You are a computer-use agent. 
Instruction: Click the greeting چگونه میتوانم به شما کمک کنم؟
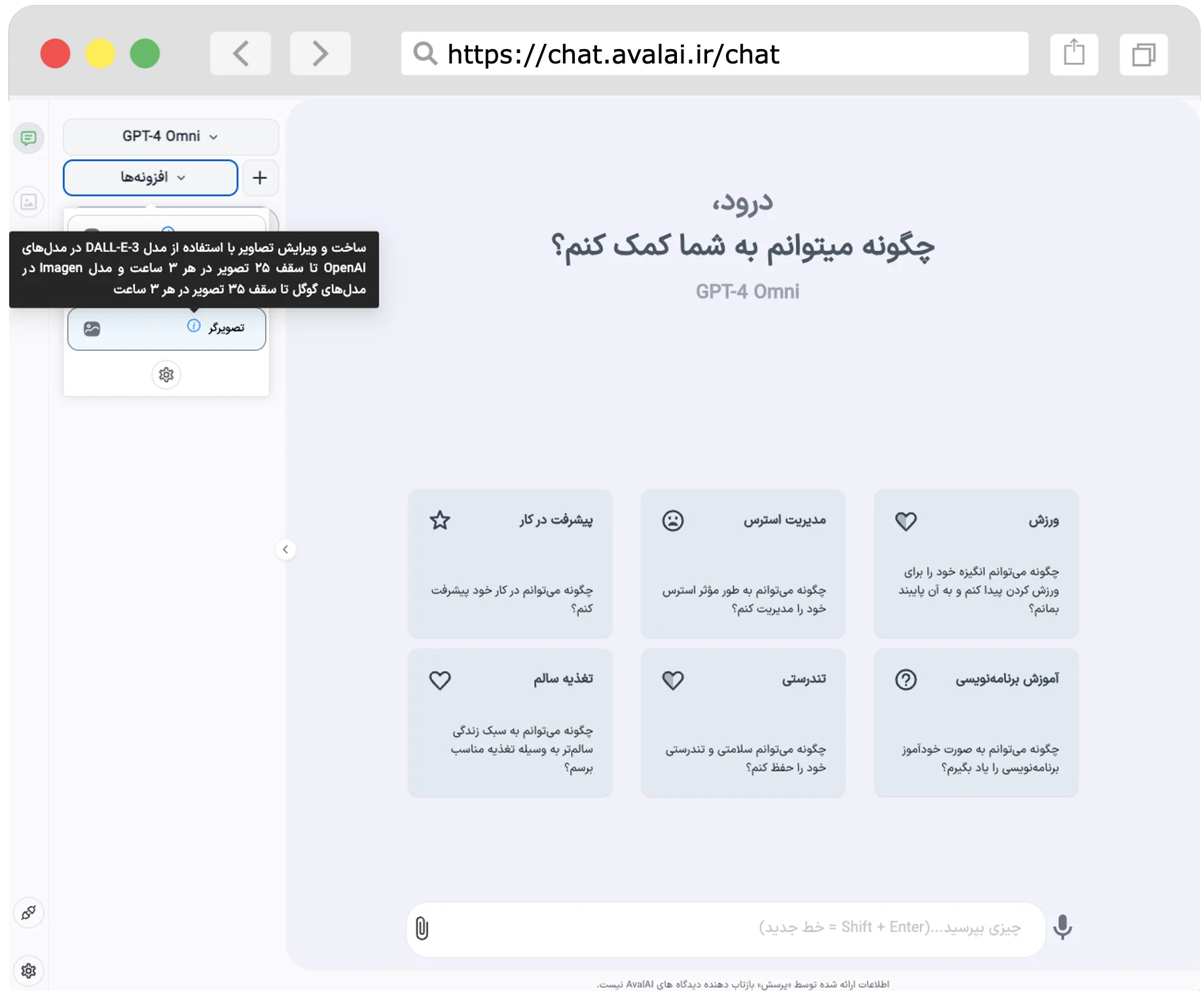pyautogui.click(x=742, y=246)
